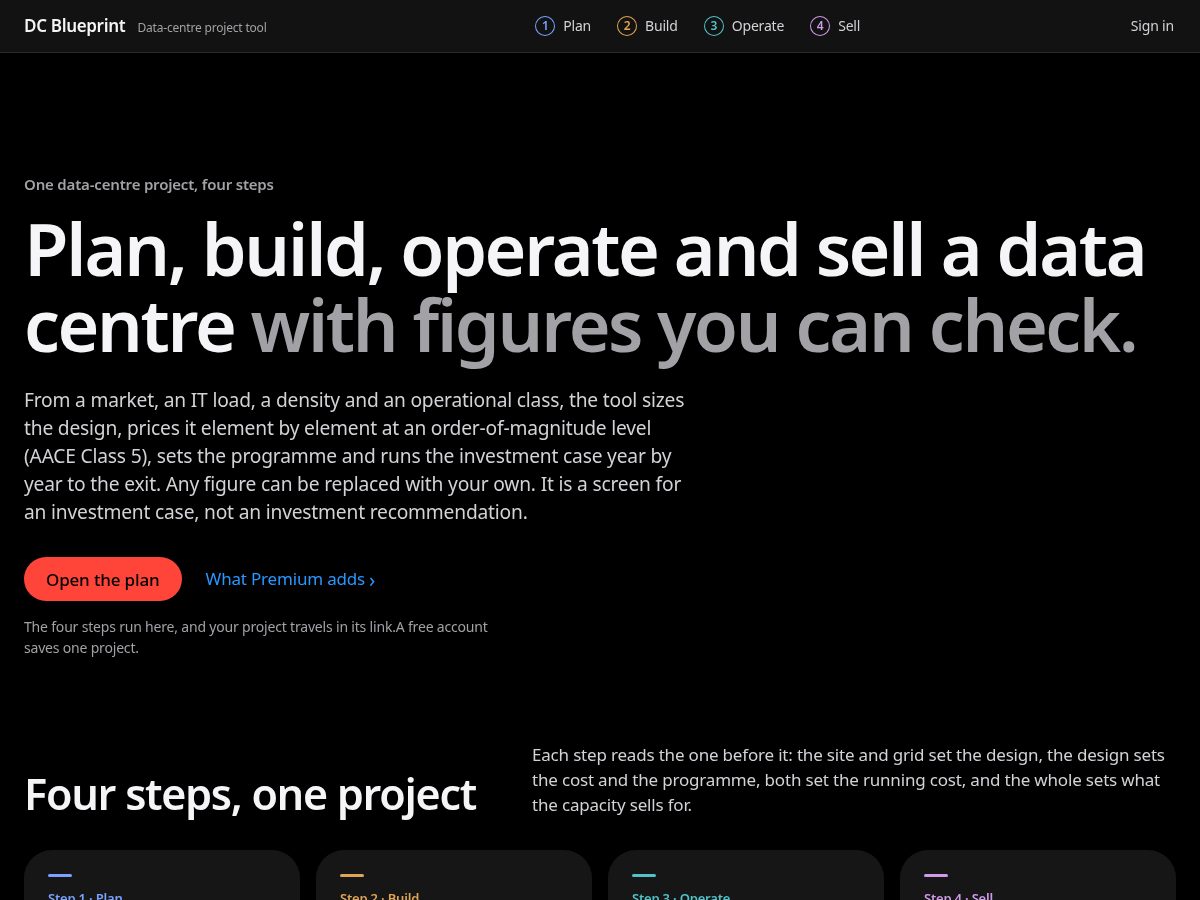Click the DC Blueprint logo
This screenshot has width=1200, height=900.
pos(75,26)
